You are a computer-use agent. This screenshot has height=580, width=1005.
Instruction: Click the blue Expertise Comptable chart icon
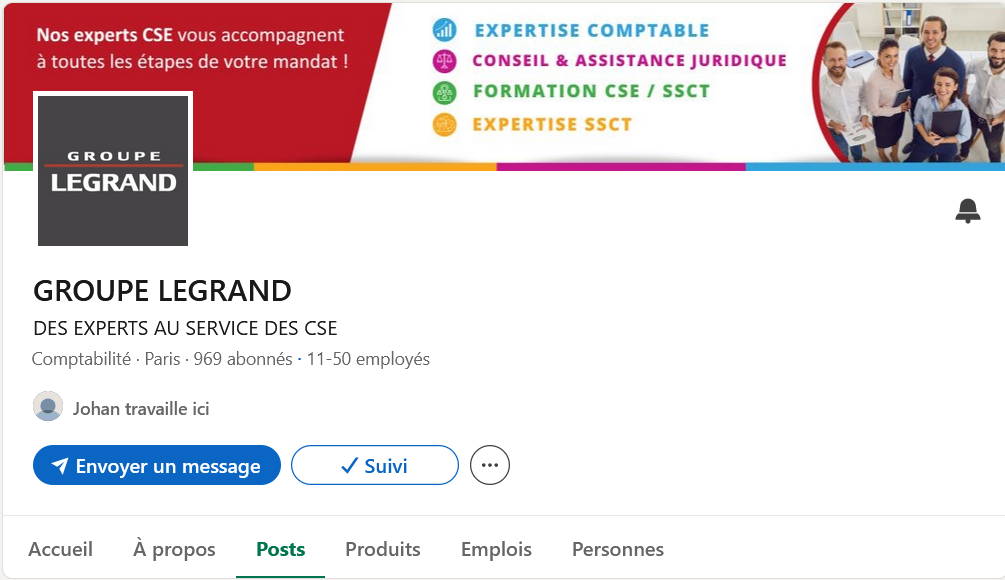point(444,29)
